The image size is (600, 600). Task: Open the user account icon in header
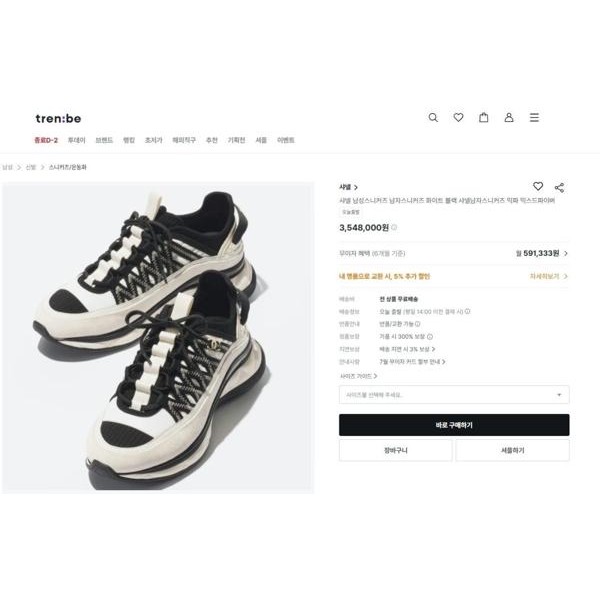pos(509,117)
